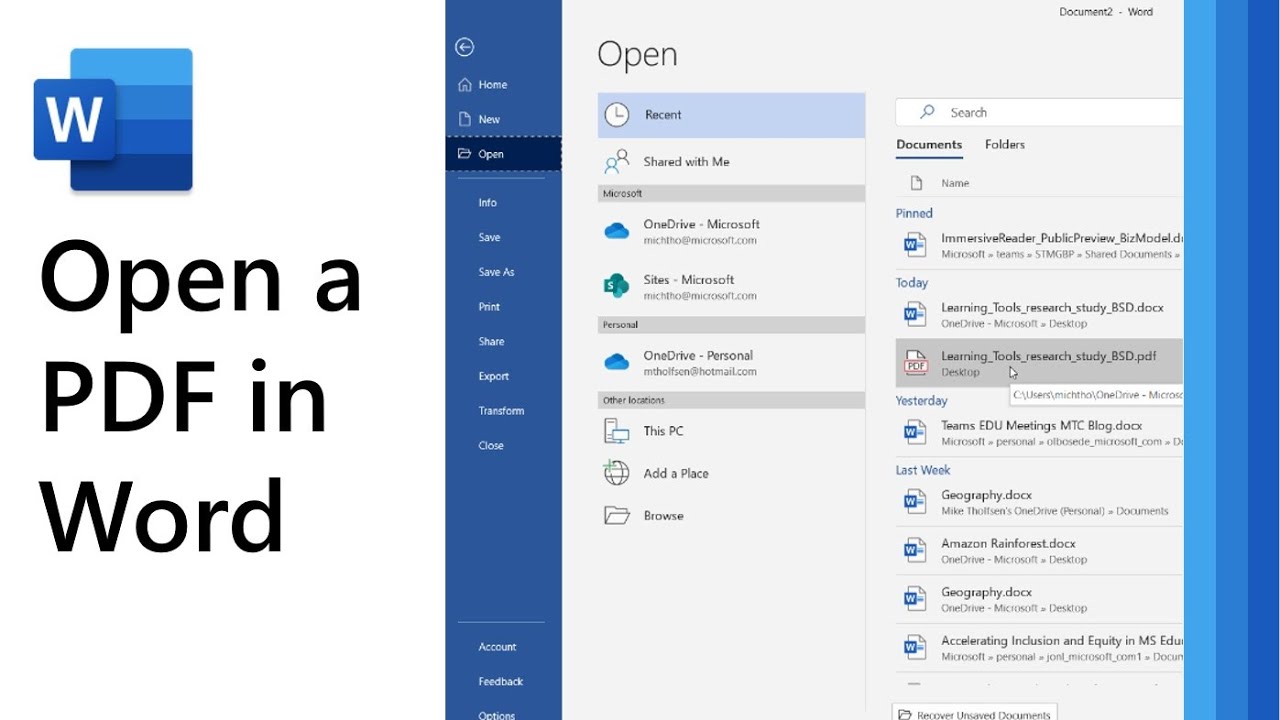Click the Word logo on the left of the image
Screen dimensions: 1280x720
[113, 120]
